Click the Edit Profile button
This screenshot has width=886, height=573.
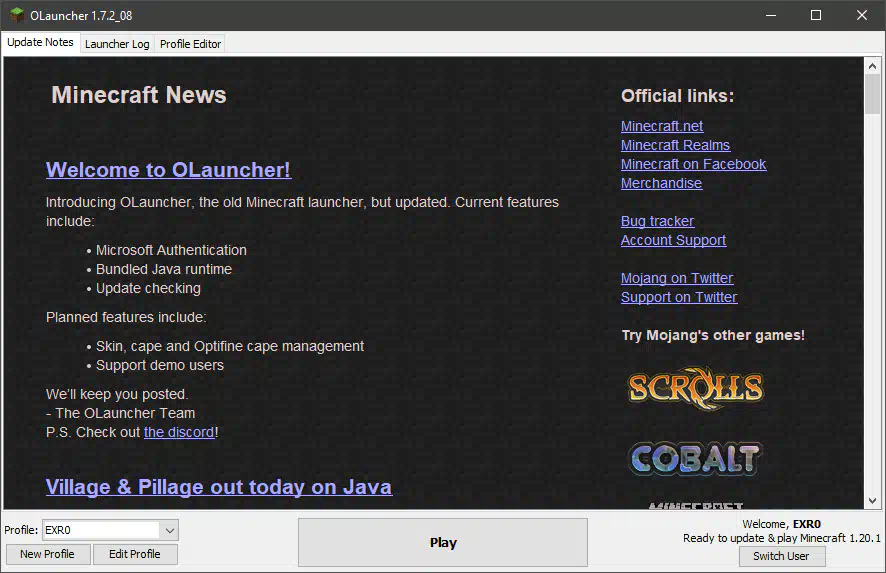coord(134,554)
